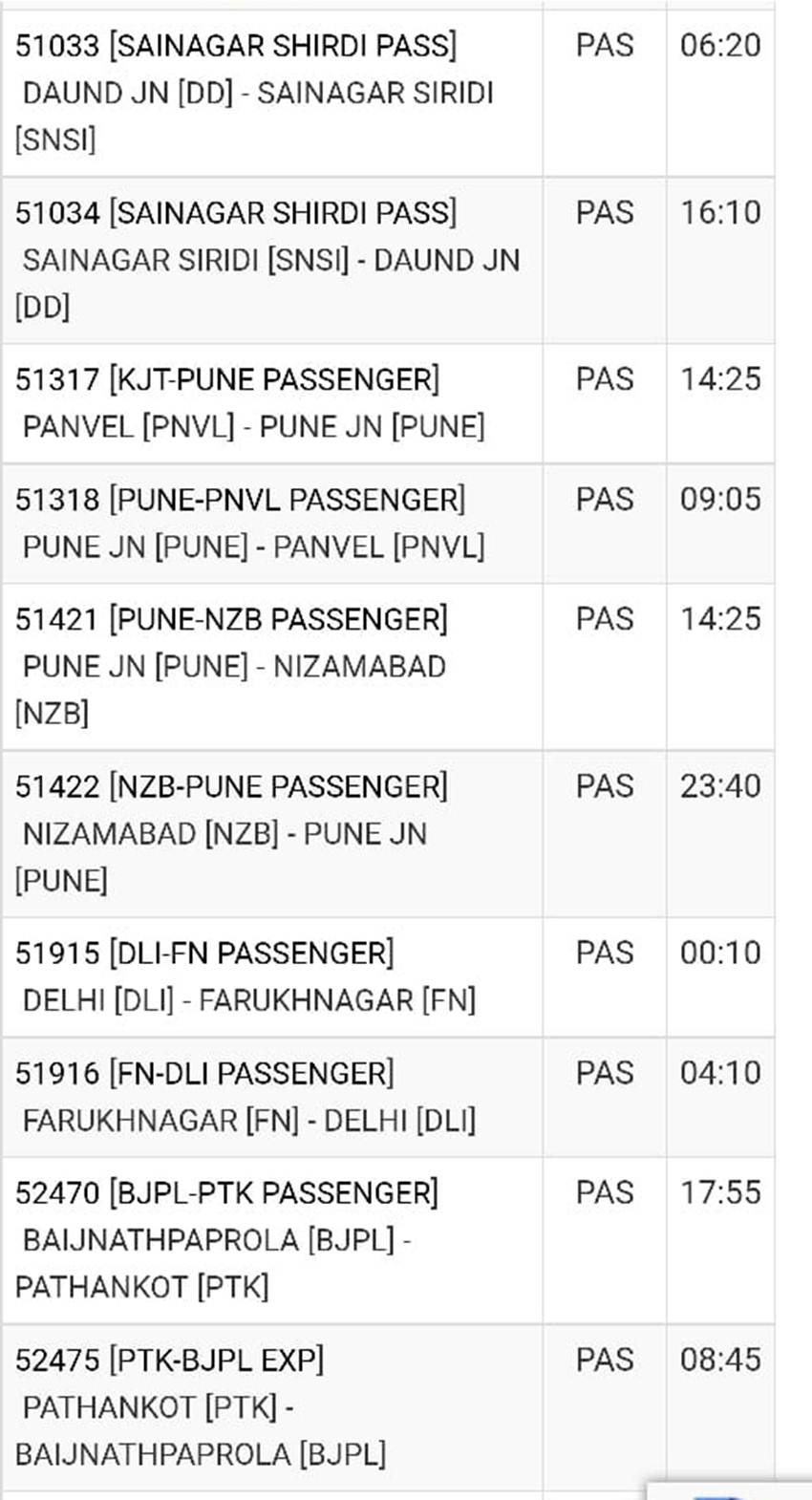This screenshot has width=812, height=1500.
Task: Select the 09:05 time for train 51318
Action: [x=720, y=500]
